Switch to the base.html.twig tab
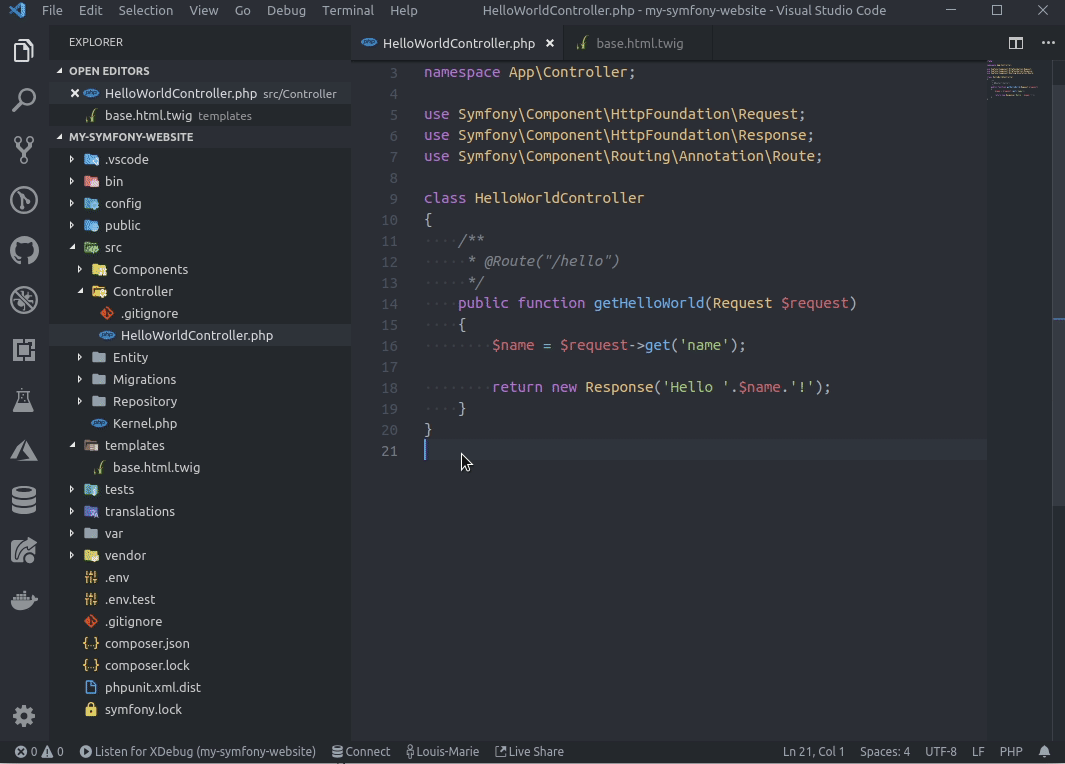The height and width of the screenshot is (764, 1065). 639,43
